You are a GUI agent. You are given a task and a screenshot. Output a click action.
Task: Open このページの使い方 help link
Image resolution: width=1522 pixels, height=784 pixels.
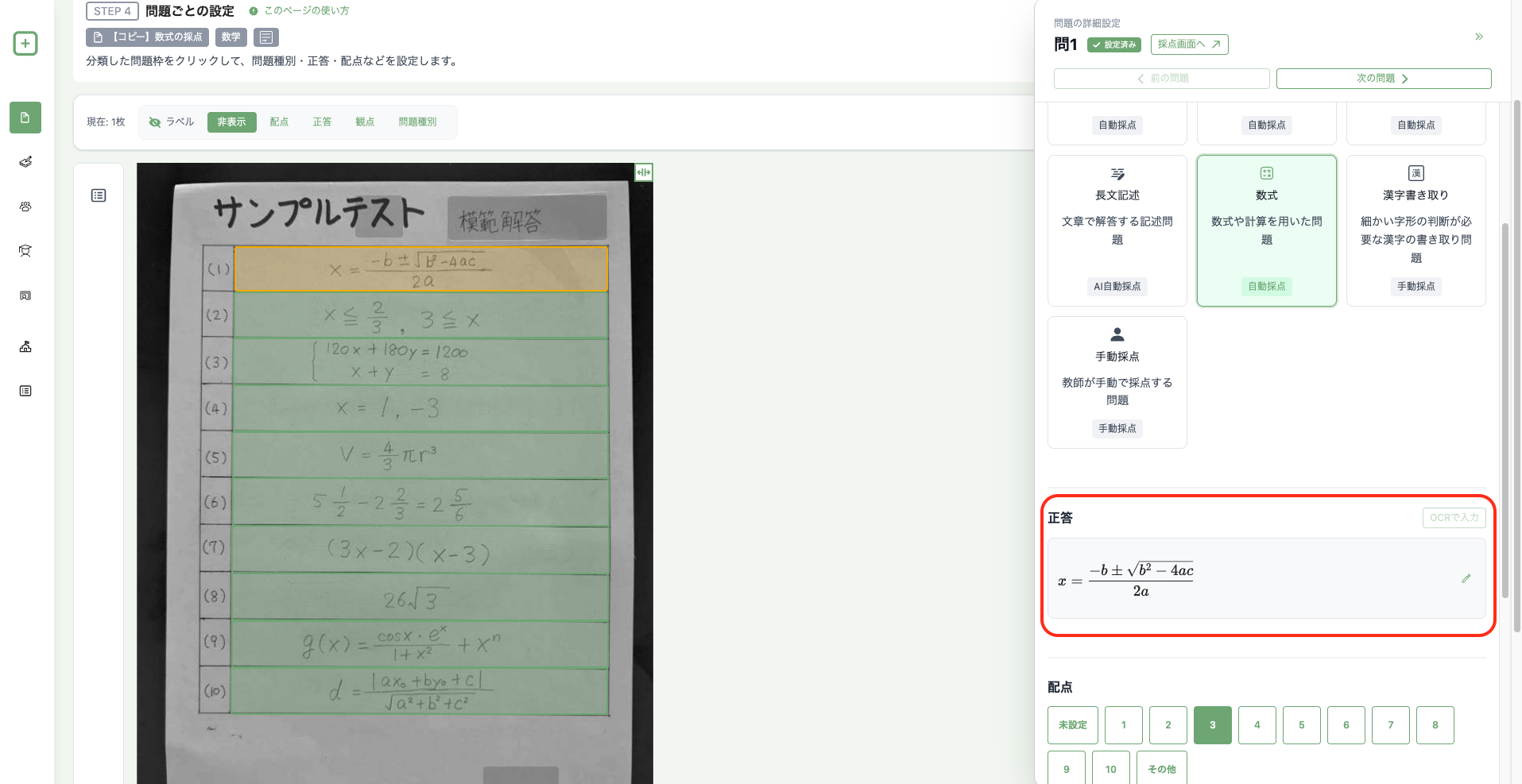pyautogui.click(x=300, y=11)
